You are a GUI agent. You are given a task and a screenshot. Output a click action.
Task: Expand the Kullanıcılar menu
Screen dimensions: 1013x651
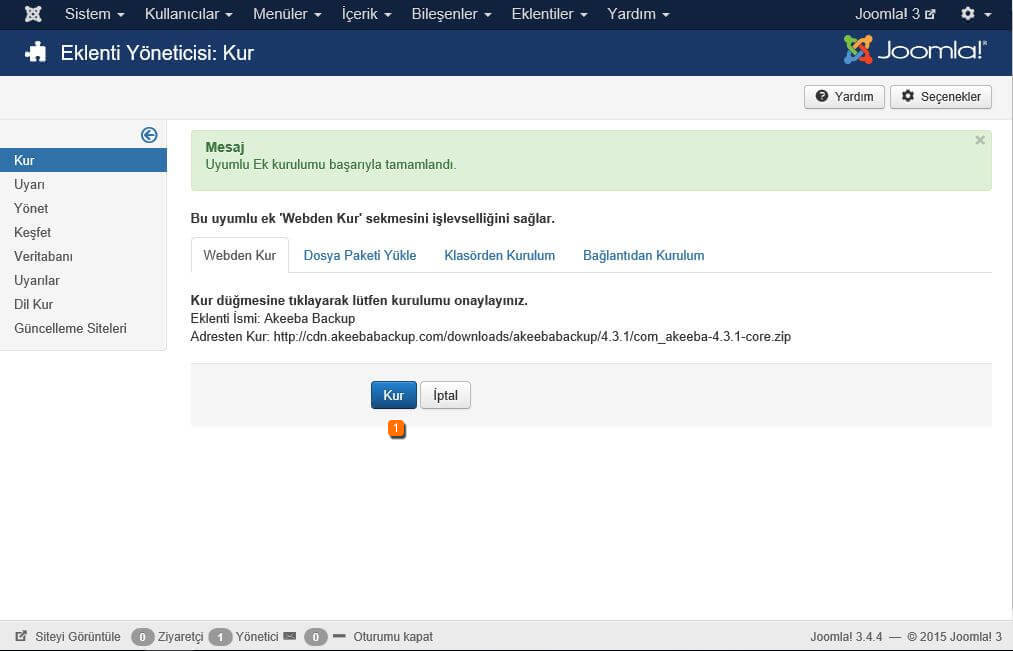click(x=188, y=14)
